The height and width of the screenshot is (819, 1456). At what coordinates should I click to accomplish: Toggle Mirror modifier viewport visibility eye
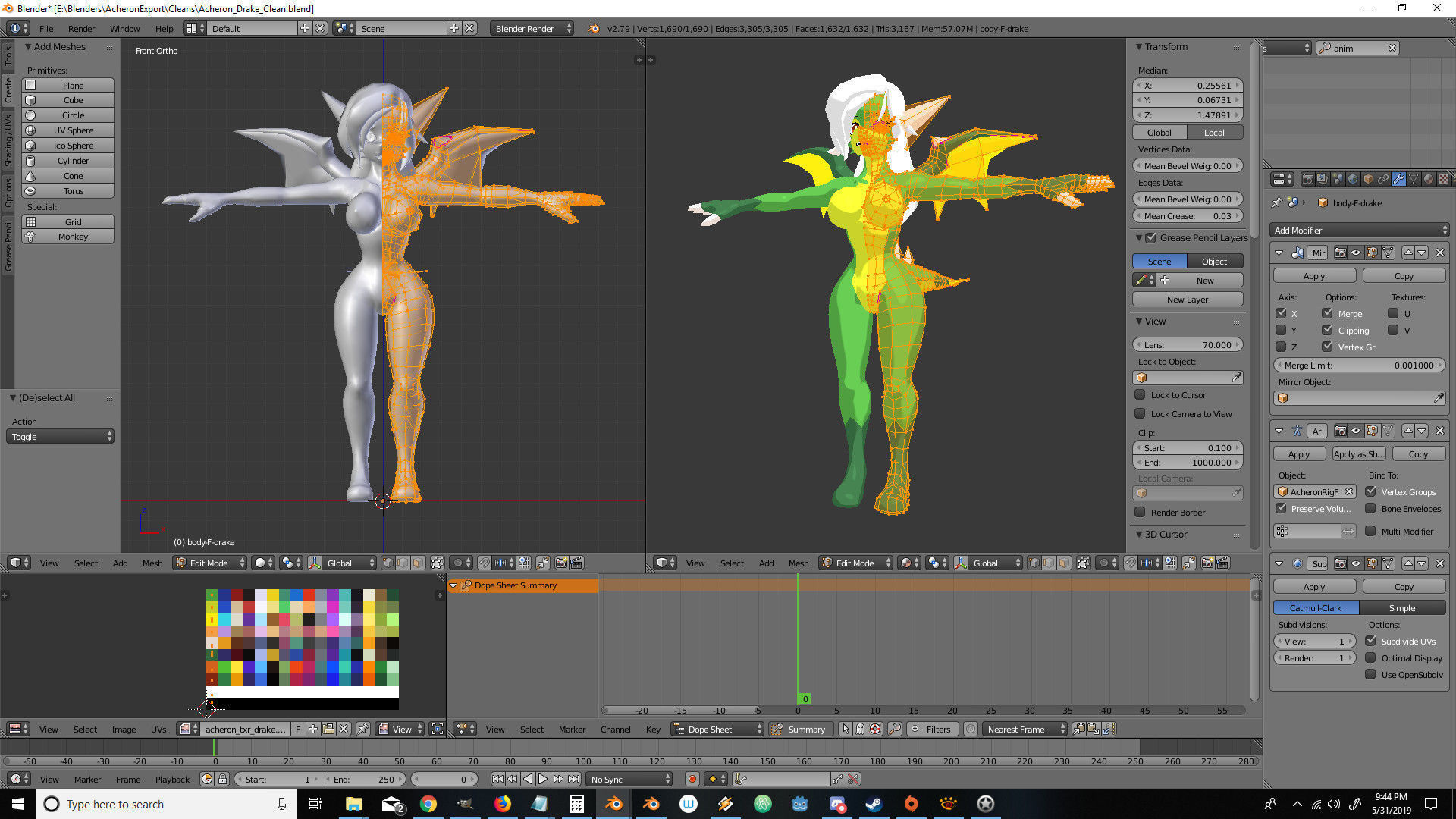point(1356,253)
